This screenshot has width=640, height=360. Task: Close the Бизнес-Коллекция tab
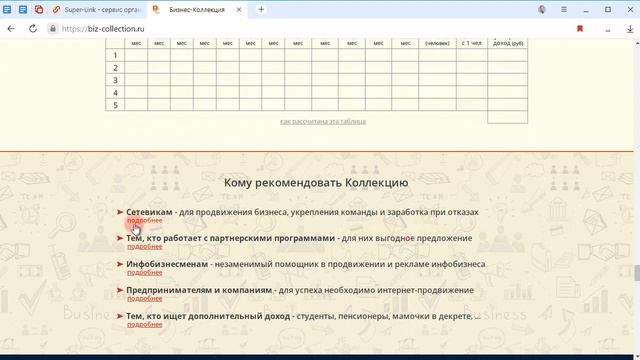coord(239,9)
